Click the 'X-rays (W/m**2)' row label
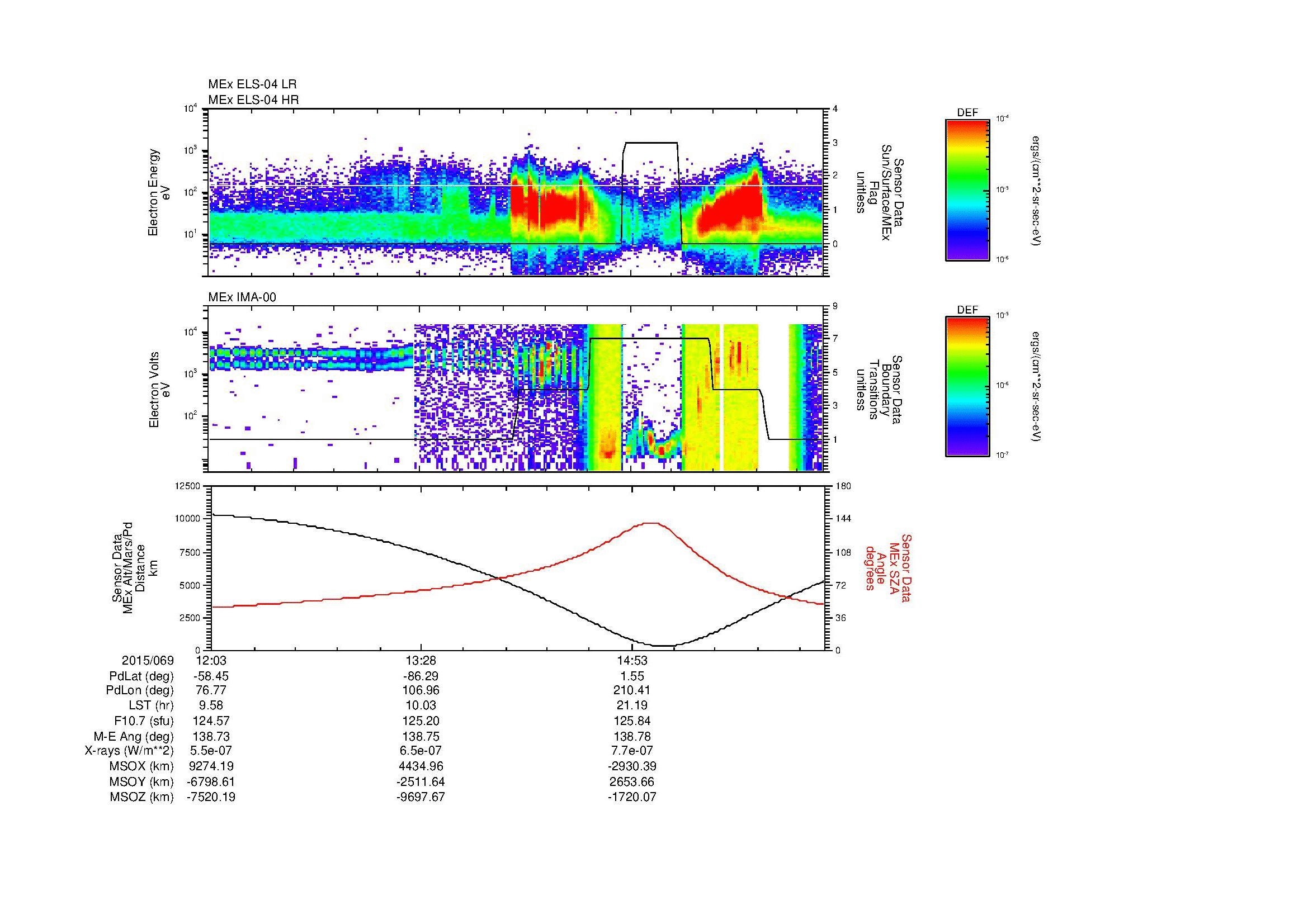Viewport: 1308px width, 924px height. coord(129,751)
